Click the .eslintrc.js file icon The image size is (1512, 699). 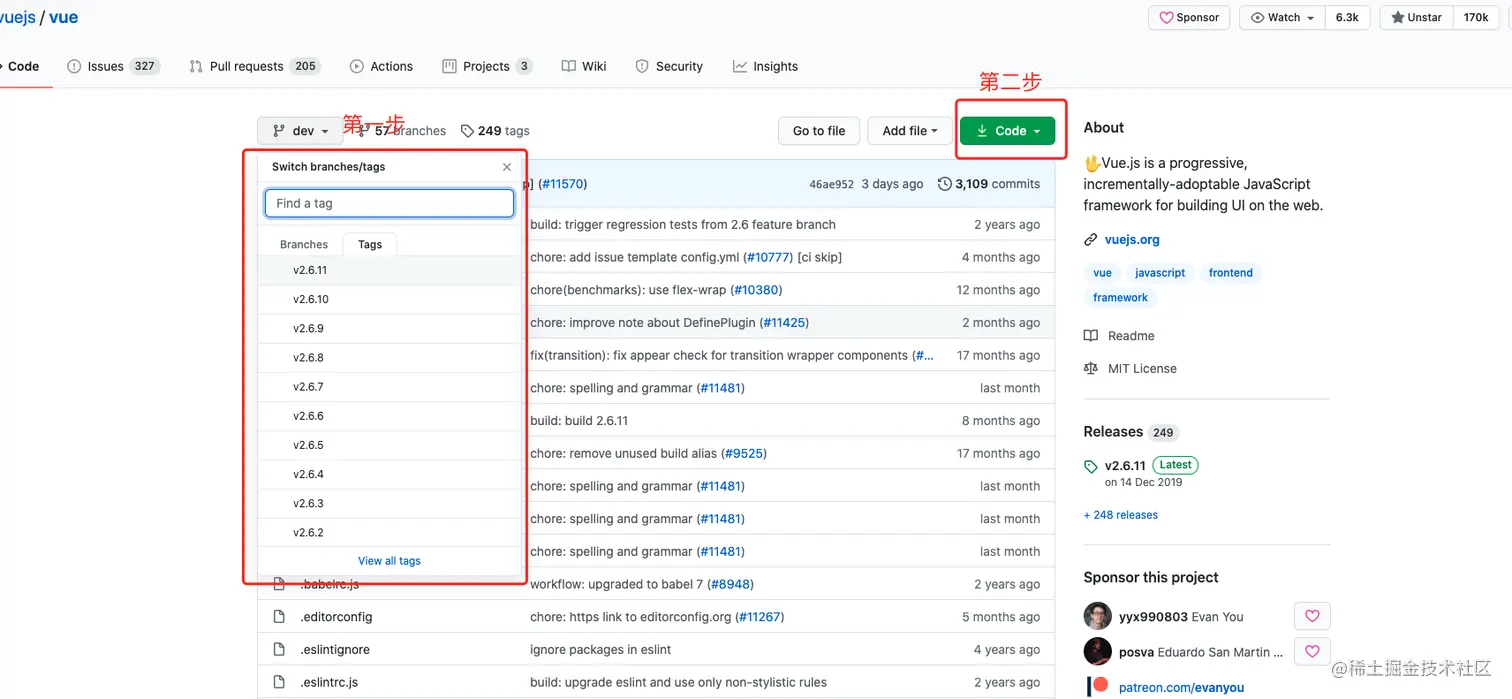280,682
